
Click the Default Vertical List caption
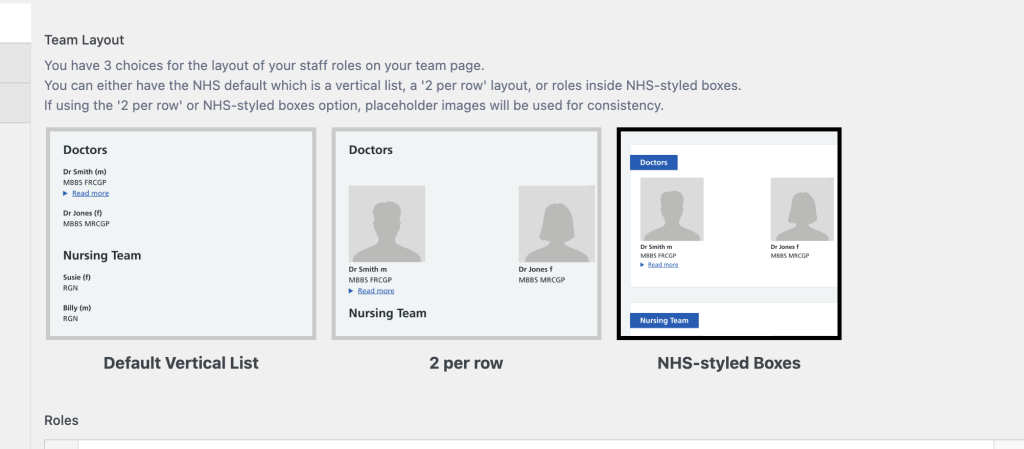coord(181,364)
